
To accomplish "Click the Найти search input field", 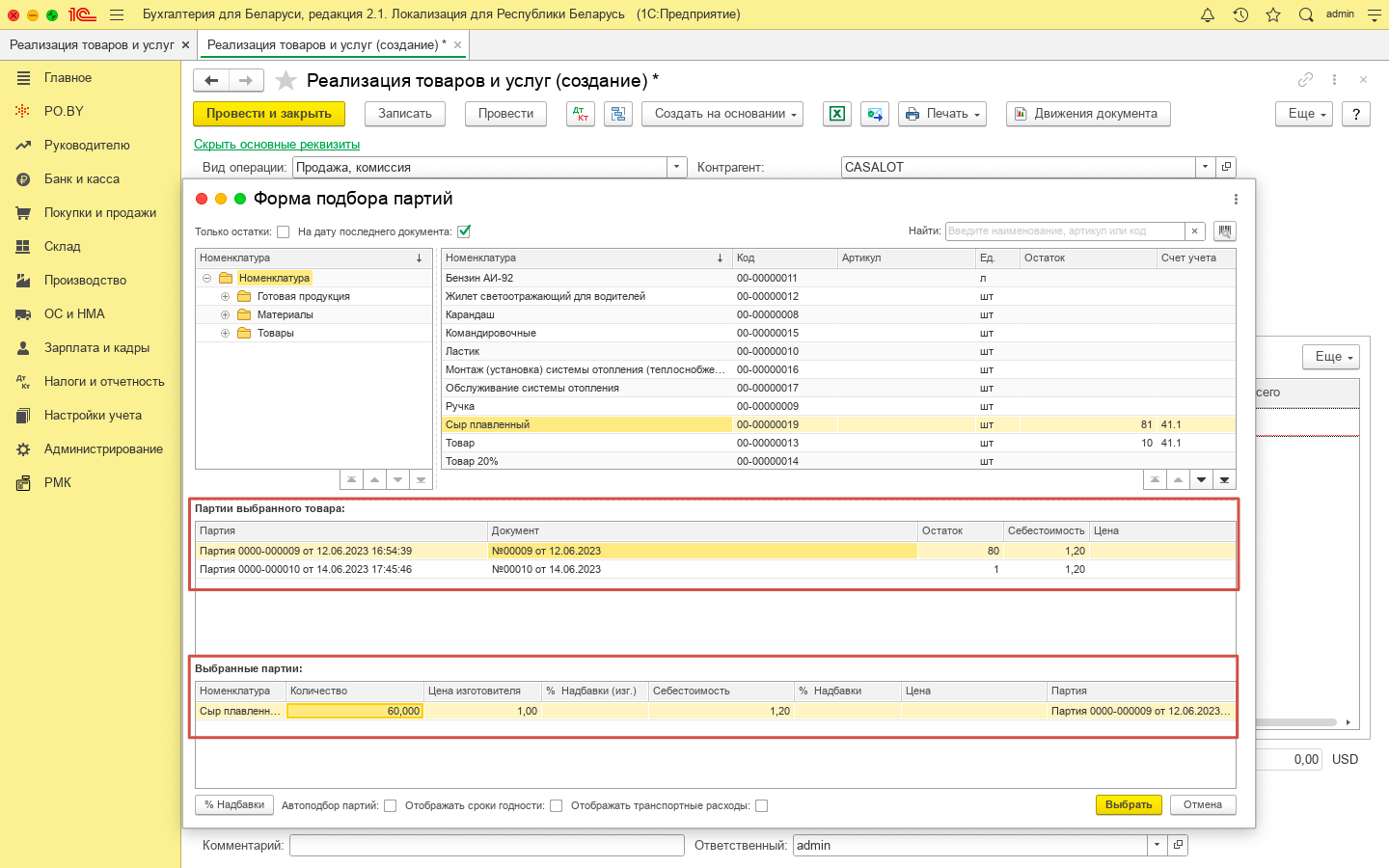I will point(1064,231).
